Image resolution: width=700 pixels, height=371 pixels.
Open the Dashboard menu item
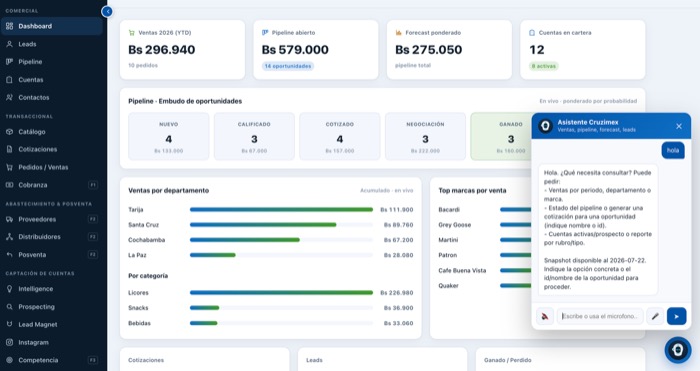(x=52, y=26)
